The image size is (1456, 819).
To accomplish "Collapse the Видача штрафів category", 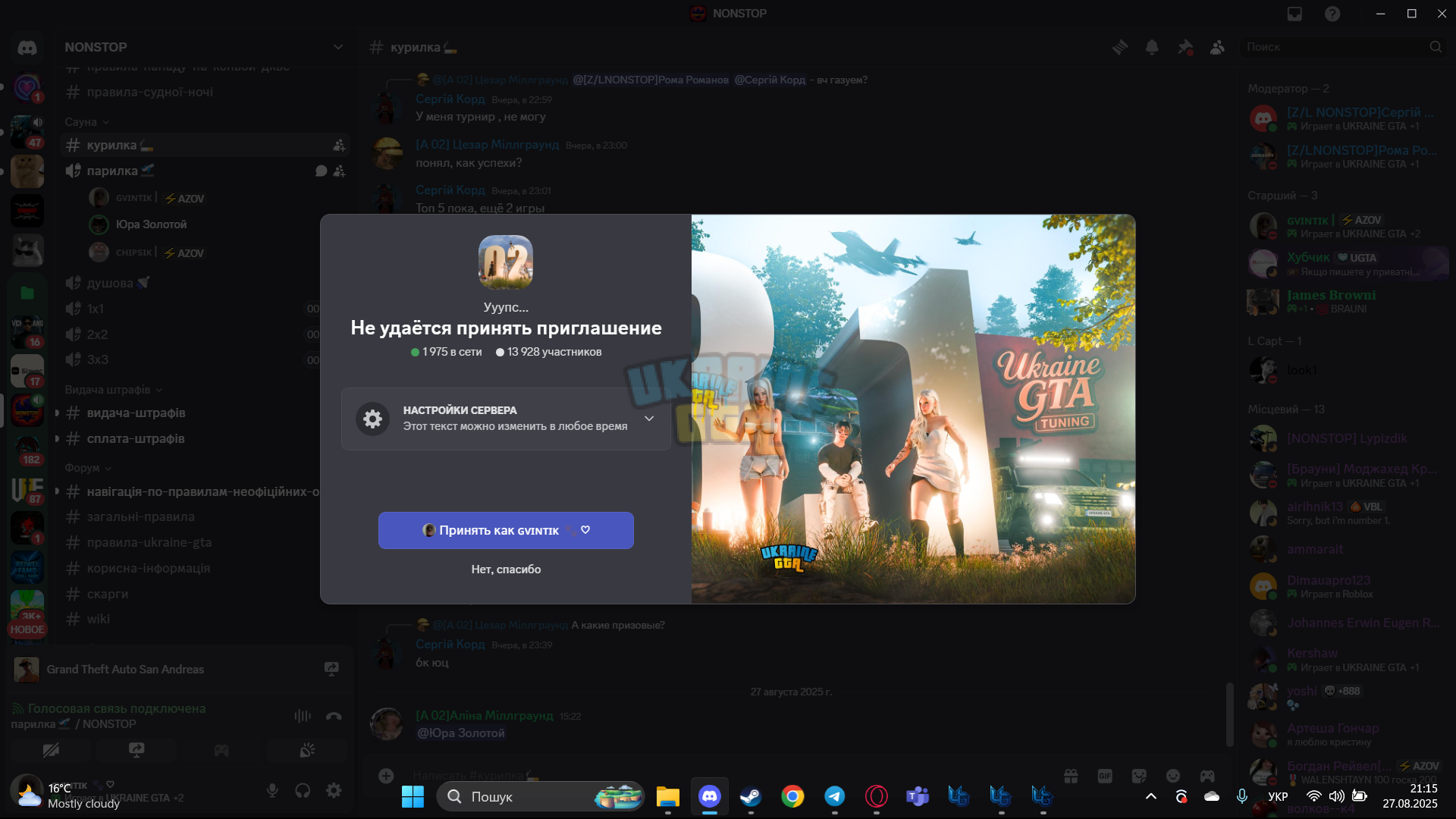I will pyautogui.click(x=113, y=390).
